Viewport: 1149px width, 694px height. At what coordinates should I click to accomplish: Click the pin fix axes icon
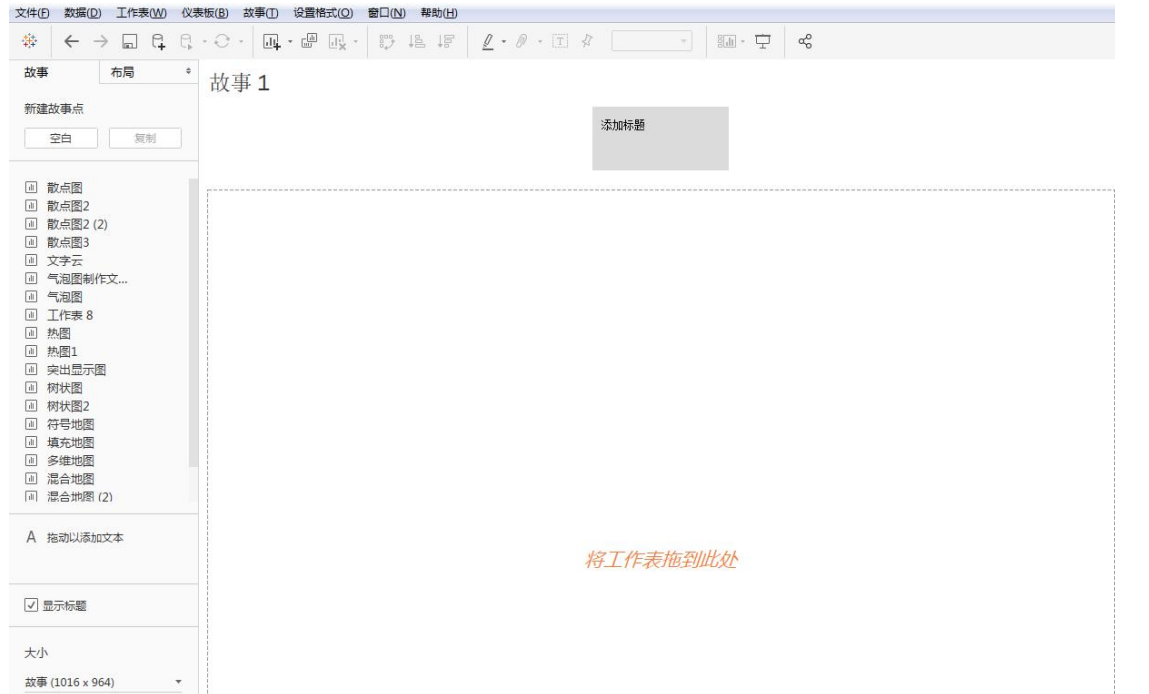(587, 42)
